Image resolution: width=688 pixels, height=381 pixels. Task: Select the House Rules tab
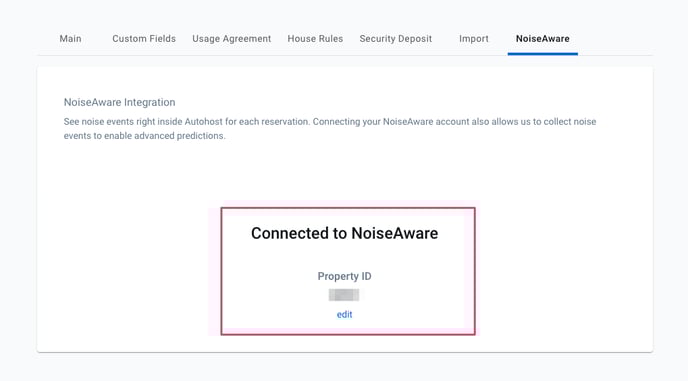[x=315, y=39]
